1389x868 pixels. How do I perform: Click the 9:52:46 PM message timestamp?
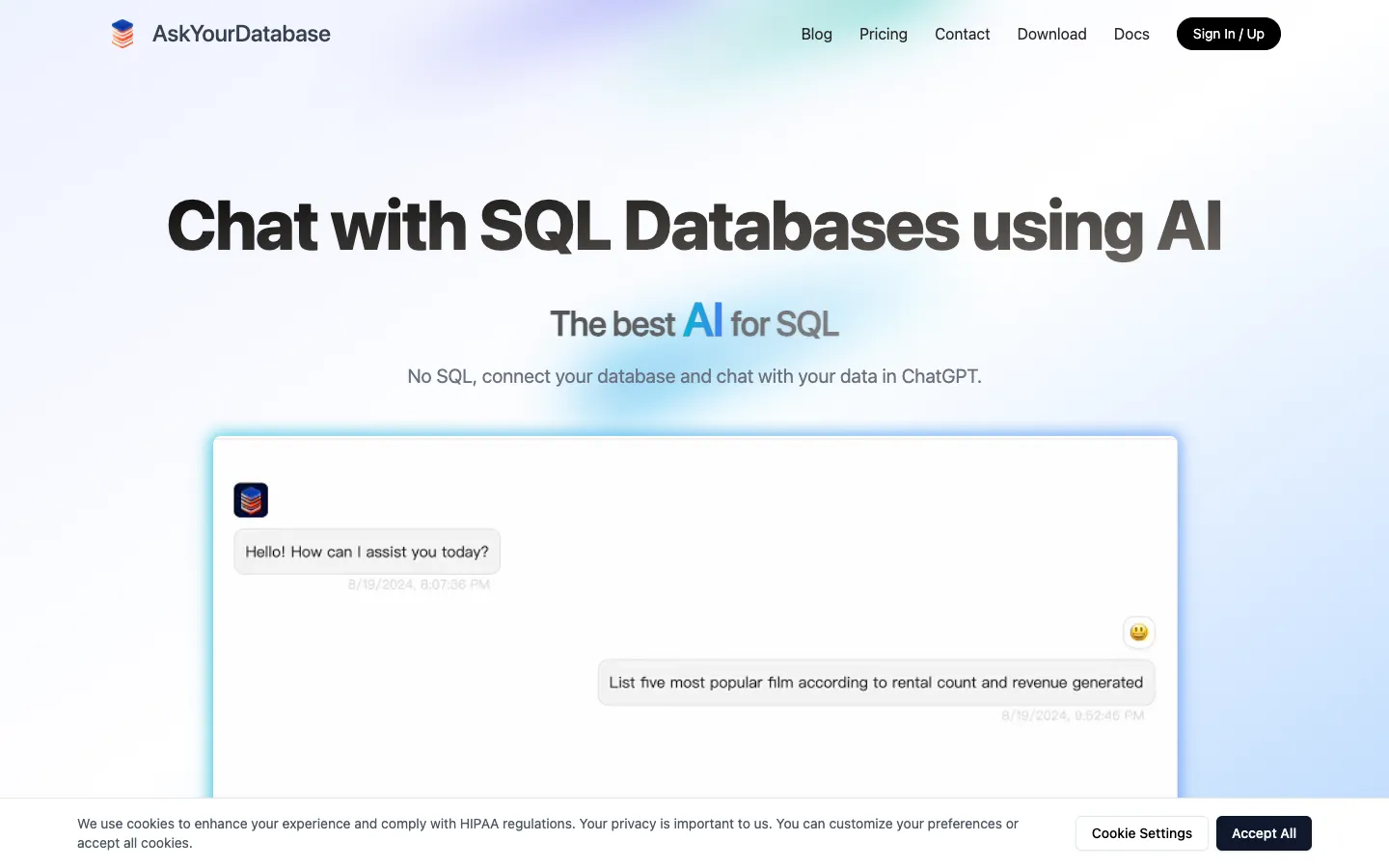click(x=1073, y=716)
